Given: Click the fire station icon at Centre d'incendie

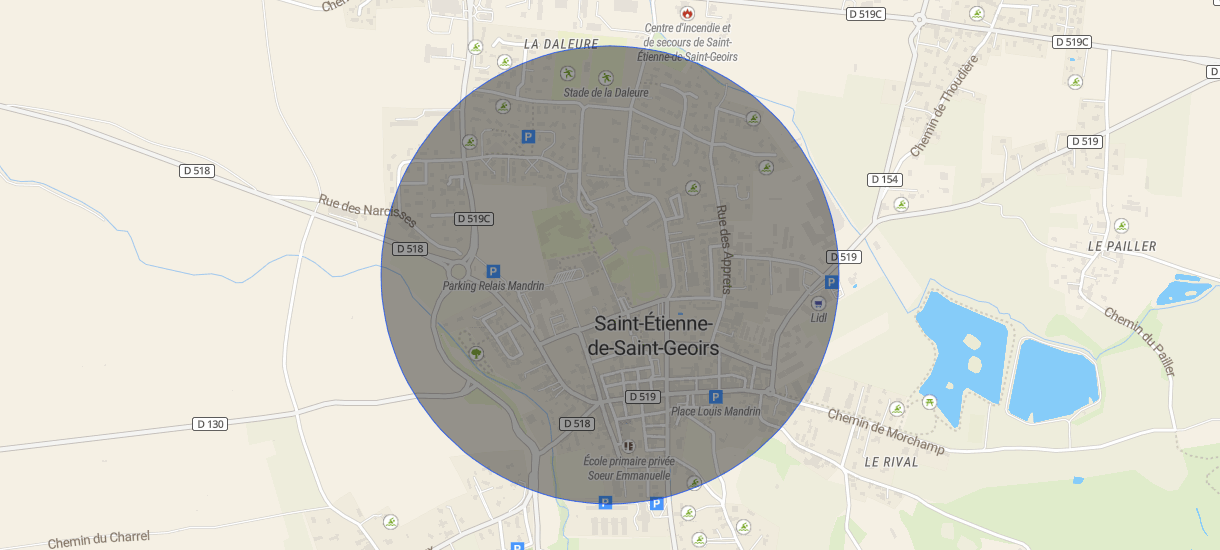Looking at the screenshot, I should pos(687,13).
